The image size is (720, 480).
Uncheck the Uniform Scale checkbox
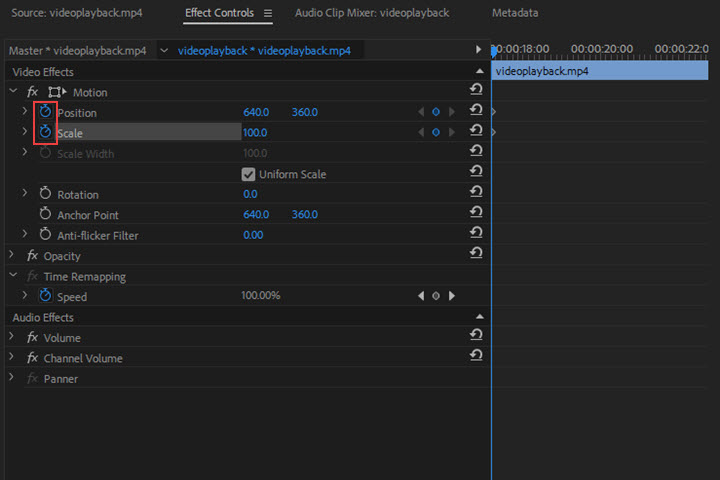pos(249,174)
